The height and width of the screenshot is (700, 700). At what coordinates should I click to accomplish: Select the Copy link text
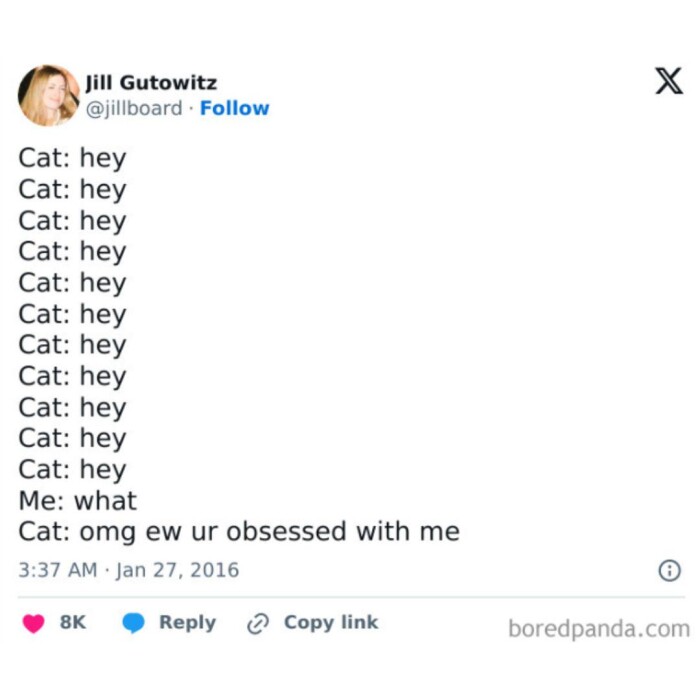pyautogui.click(x=331, y=622)
